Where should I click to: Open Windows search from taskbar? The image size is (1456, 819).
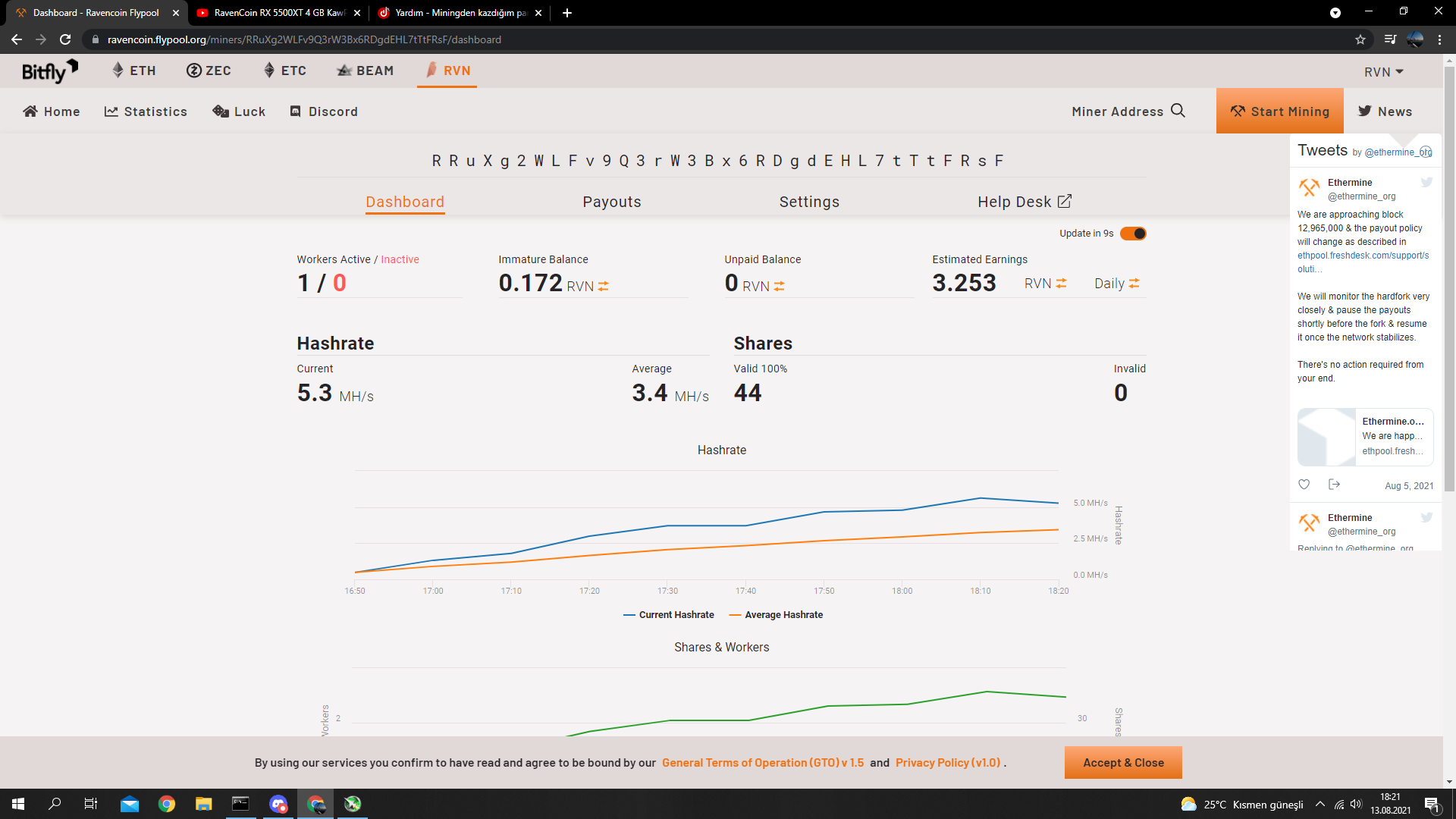coord(55,804)
